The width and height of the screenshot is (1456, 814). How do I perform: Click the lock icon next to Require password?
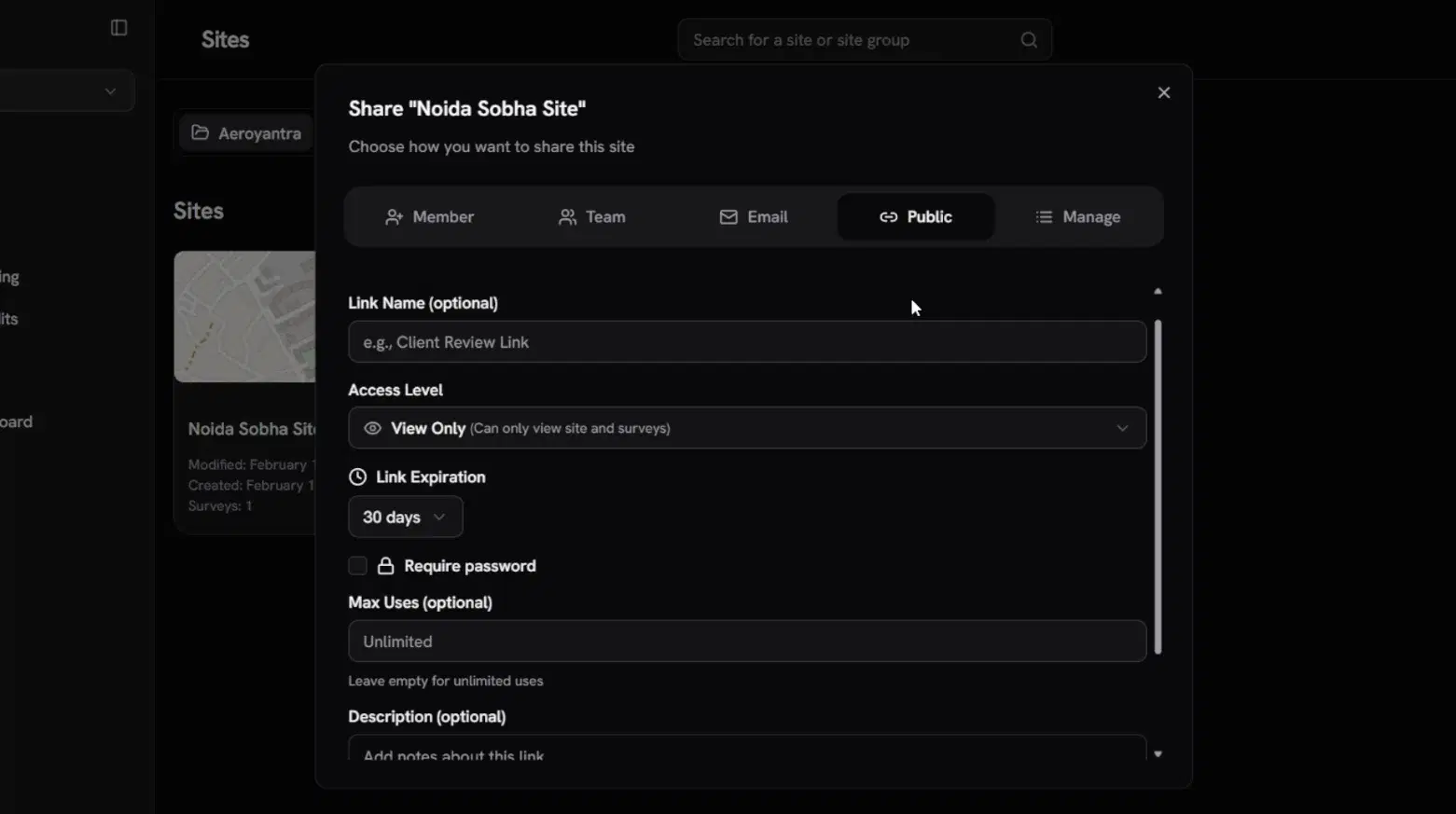click(386, 565)
